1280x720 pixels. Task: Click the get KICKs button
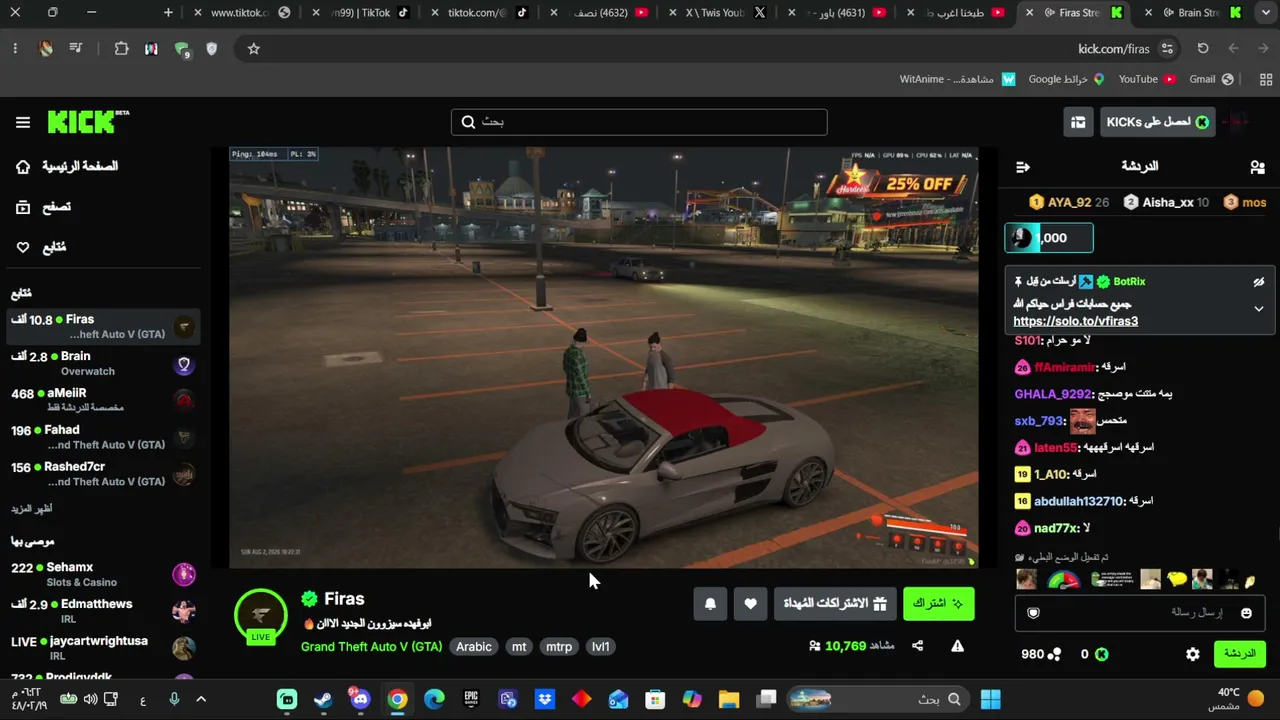1157,122
